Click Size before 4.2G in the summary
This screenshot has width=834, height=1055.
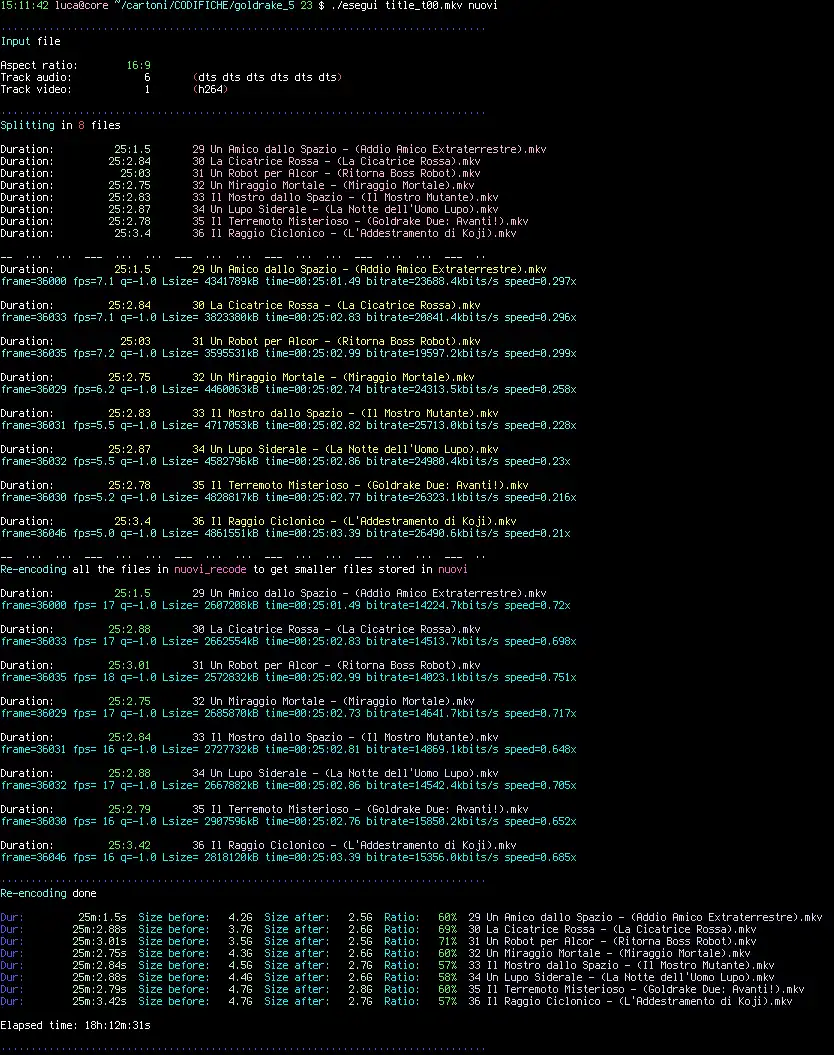196,917
